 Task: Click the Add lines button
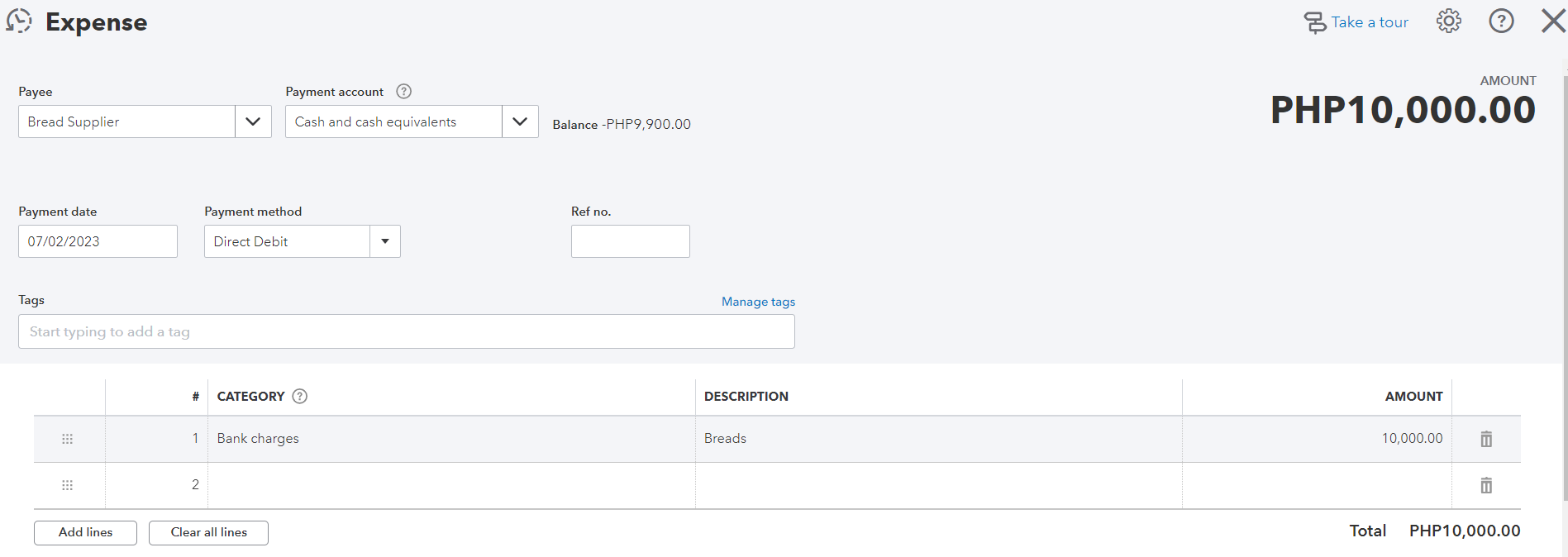(x=85, y=533)
